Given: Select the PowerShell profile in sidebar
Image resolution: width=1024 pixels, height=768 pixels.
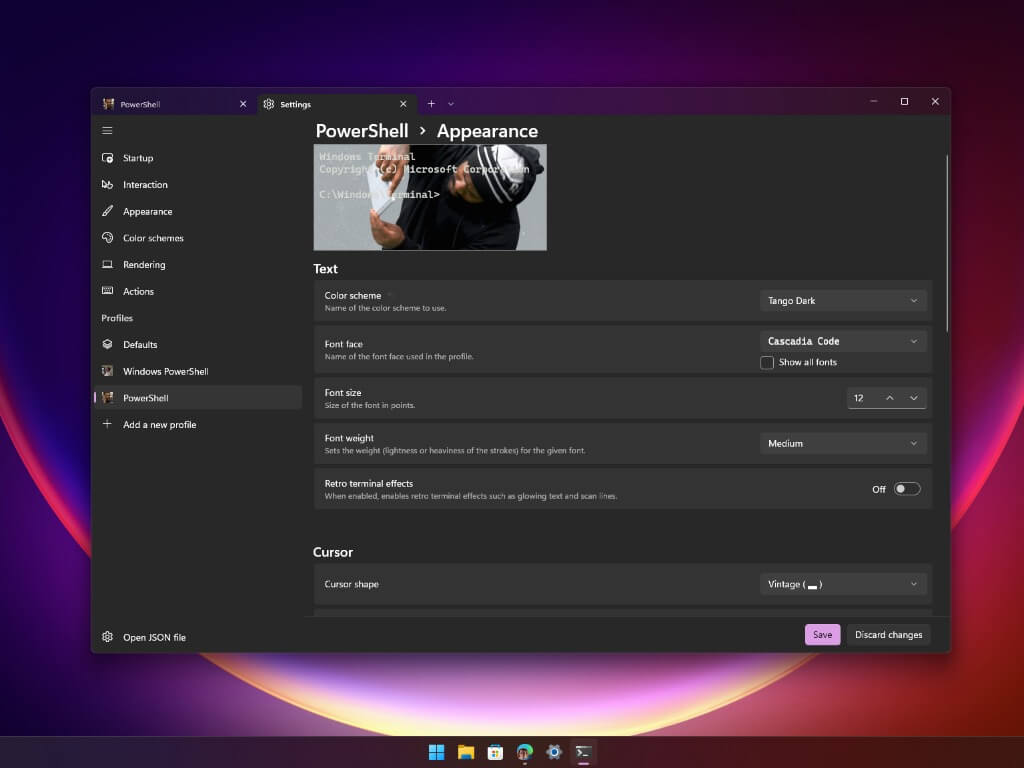Looking at the screenshot, I should pyautogui.click(x=199, y=398).
